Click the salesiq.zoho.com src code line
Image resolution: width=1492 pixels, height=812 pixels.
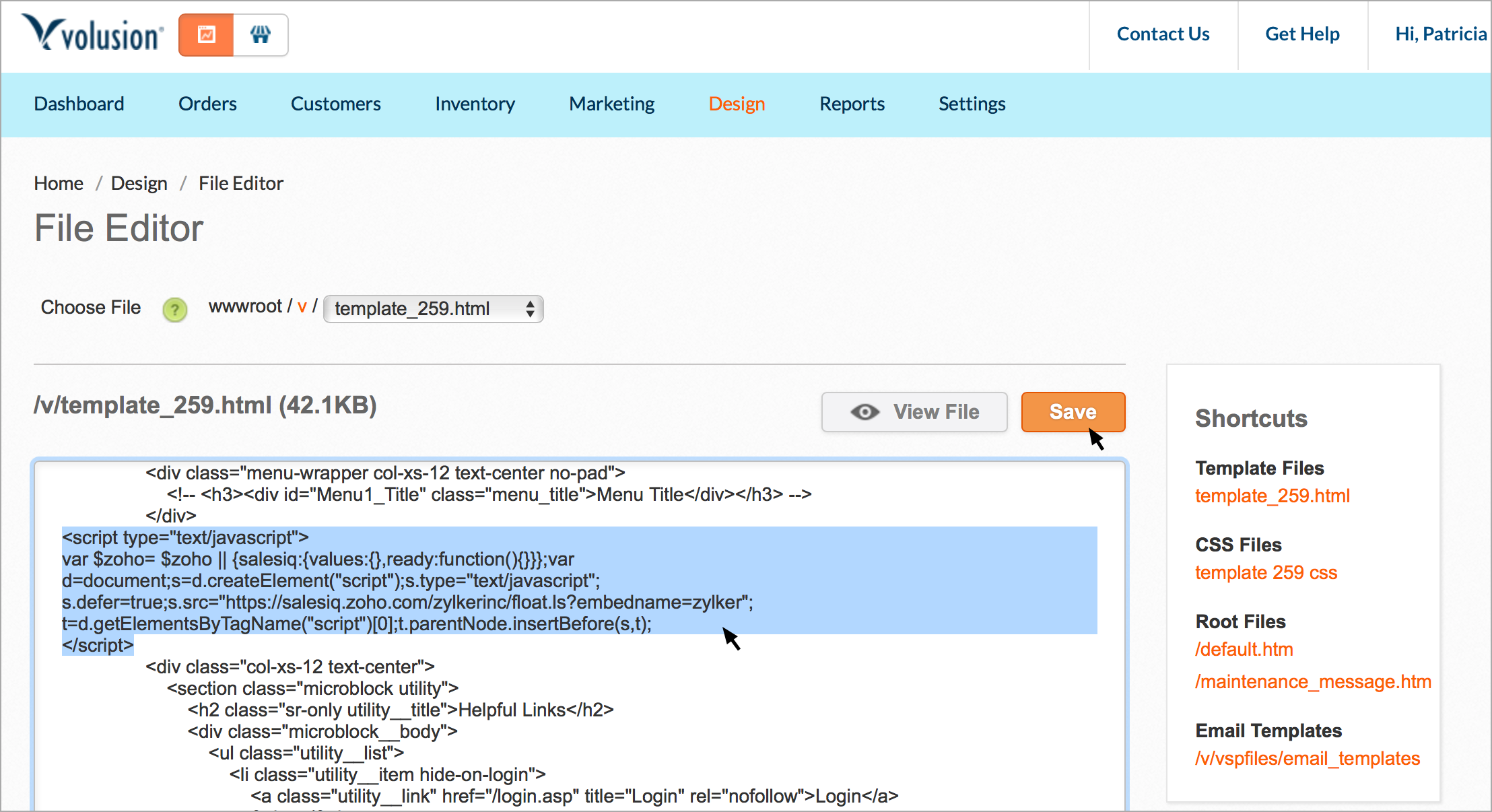point(407,602)
